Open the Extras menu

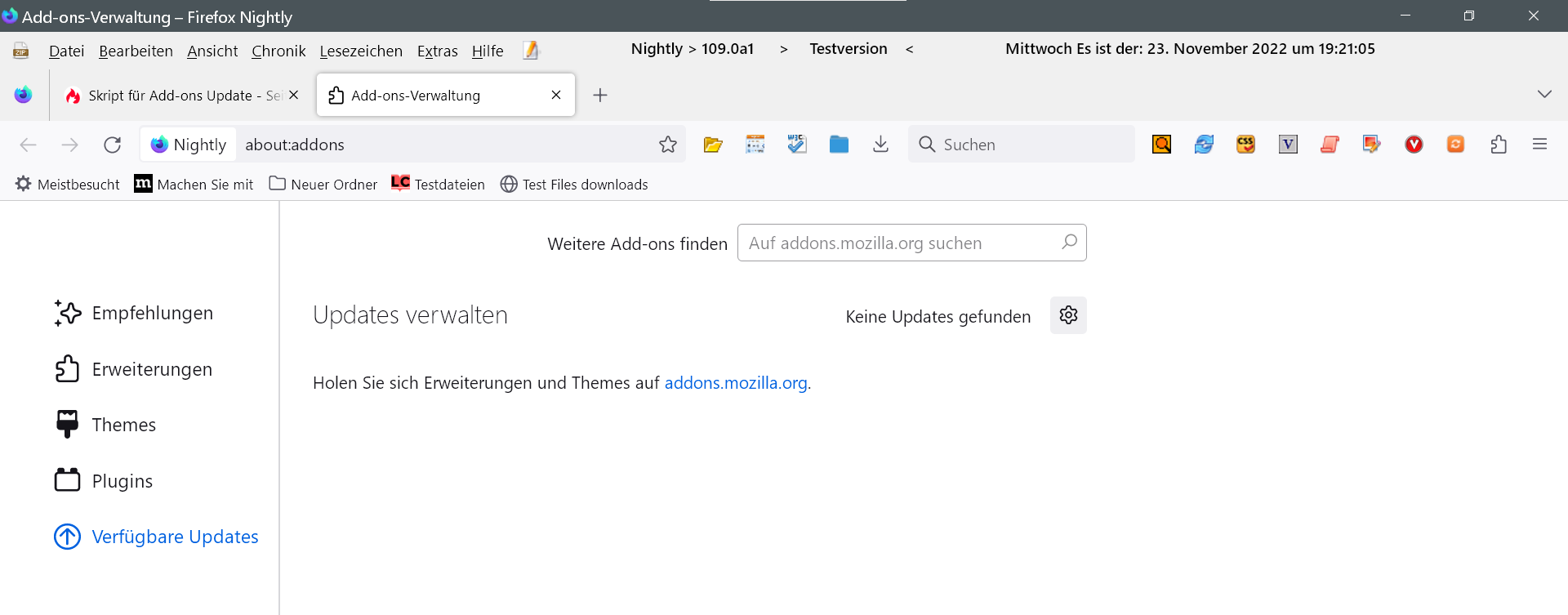pyautogui.click(x=437, y=51)
